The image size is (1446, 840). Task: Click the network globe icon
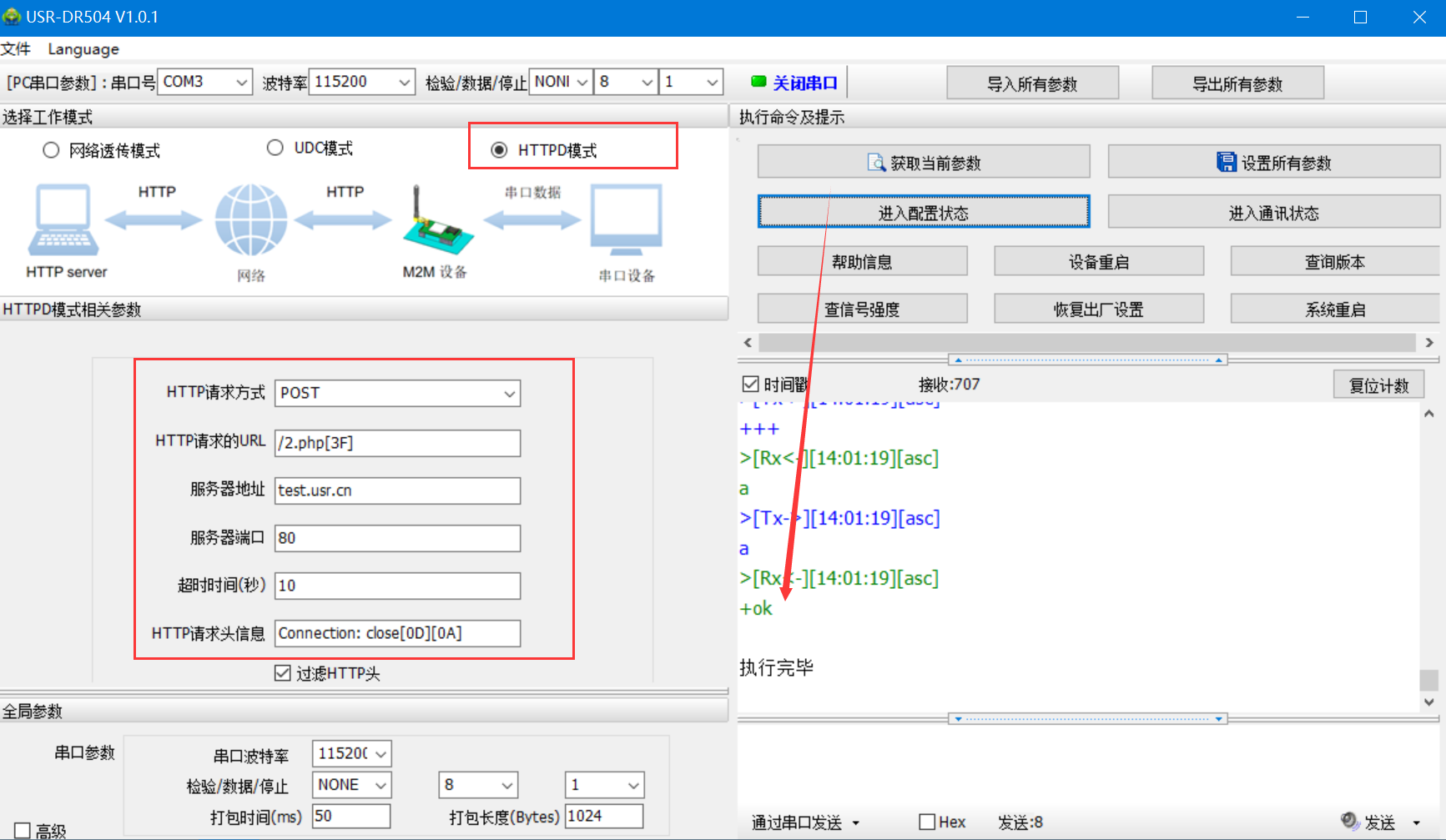pyautogui.click(x=250, y=220)
